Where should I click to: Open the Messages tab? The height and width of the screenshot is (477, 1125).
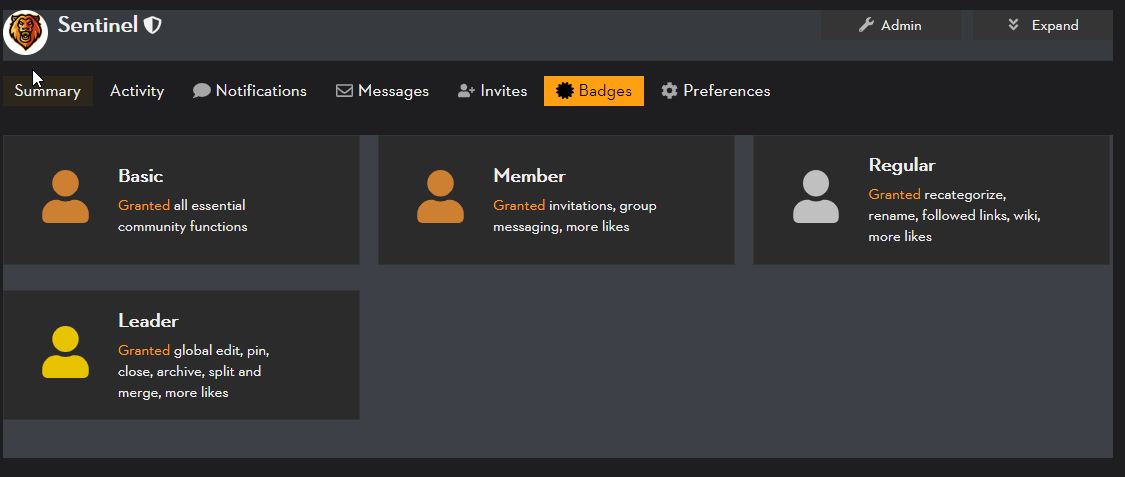[x=382, y=91]
